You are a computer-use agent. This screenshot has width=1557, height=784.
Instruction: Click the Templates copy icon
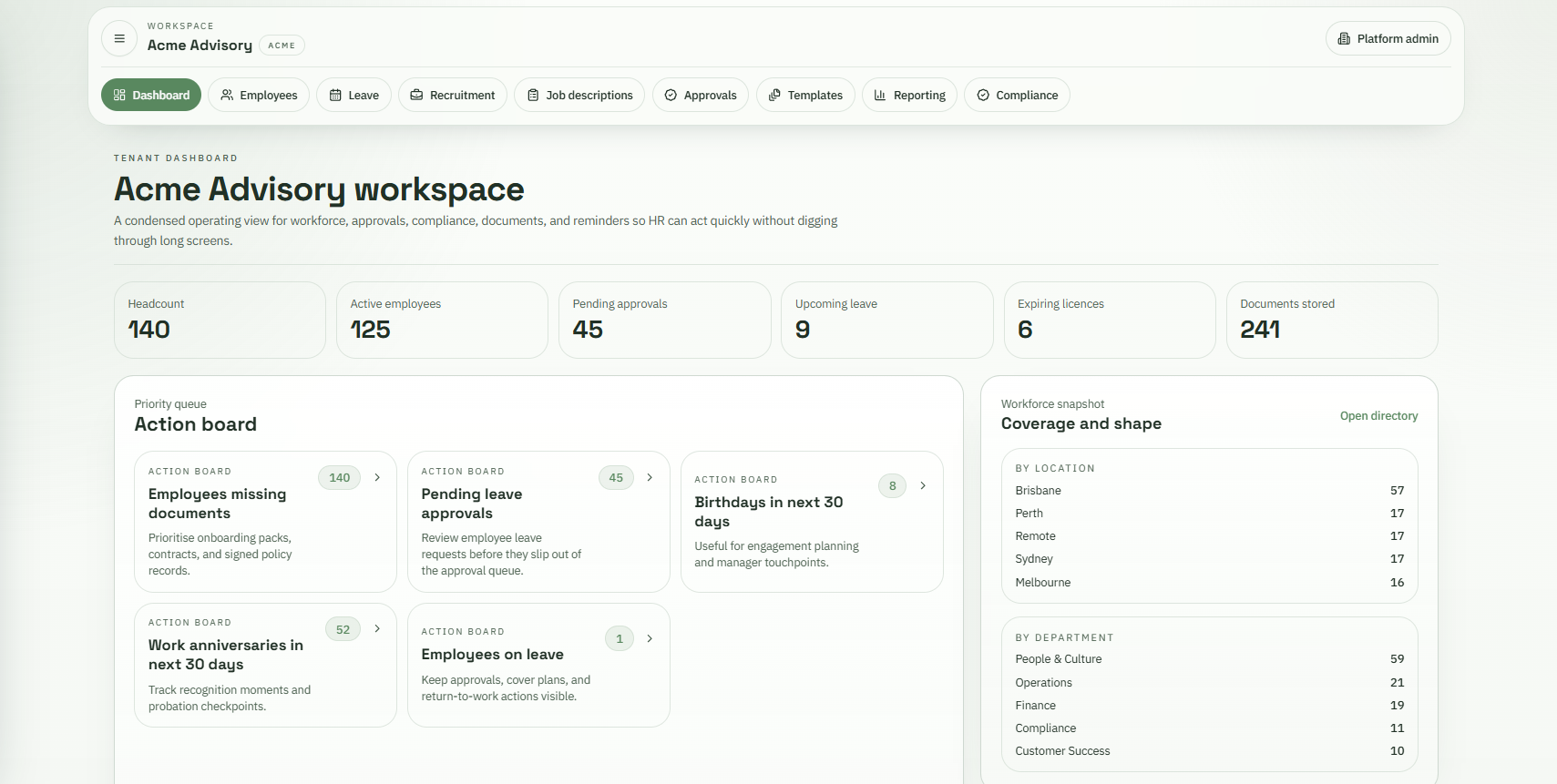(x=774, y=95)
